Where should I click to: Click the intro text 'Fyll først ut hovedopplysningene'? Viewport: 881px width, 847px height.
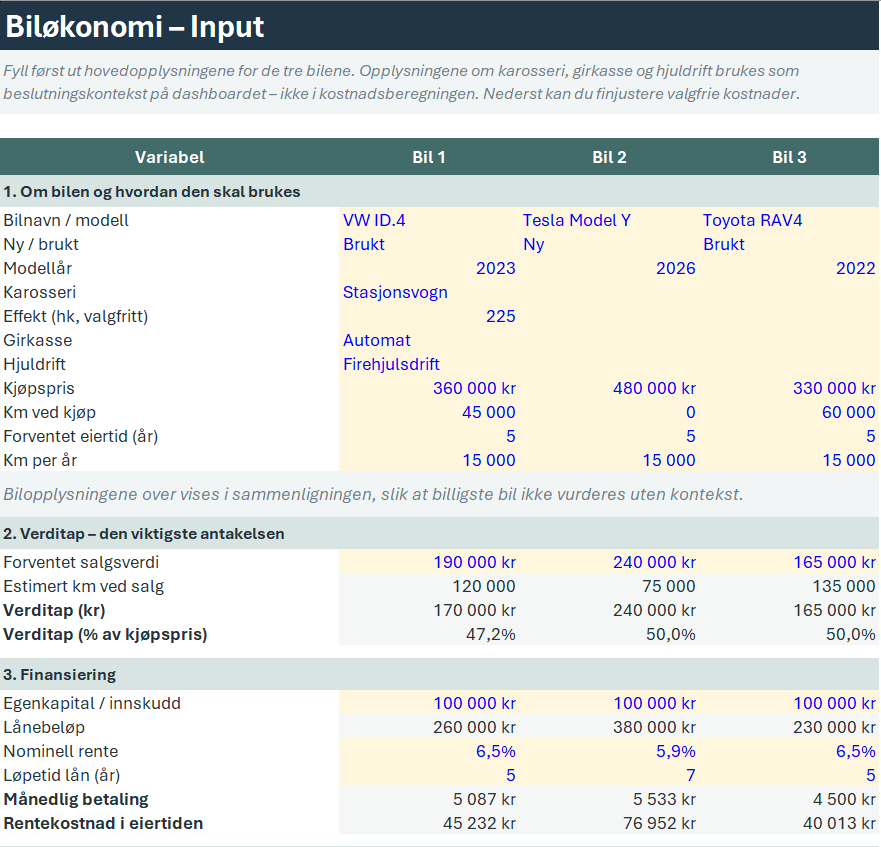point(401,82)
